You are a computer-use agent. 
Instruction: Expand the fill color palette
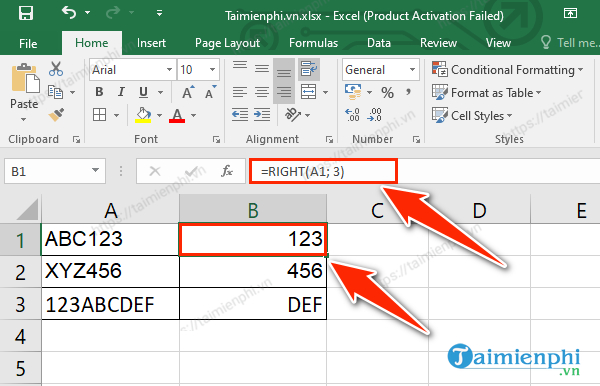(160, 115)
